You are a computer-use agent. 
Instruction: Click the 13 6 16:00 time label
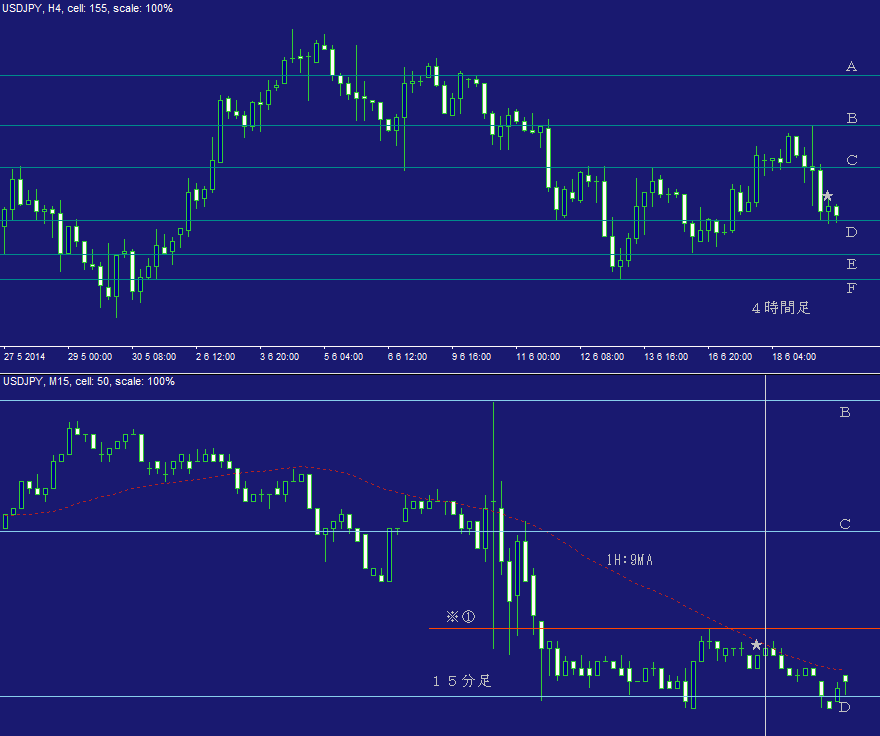coord(666,356)
